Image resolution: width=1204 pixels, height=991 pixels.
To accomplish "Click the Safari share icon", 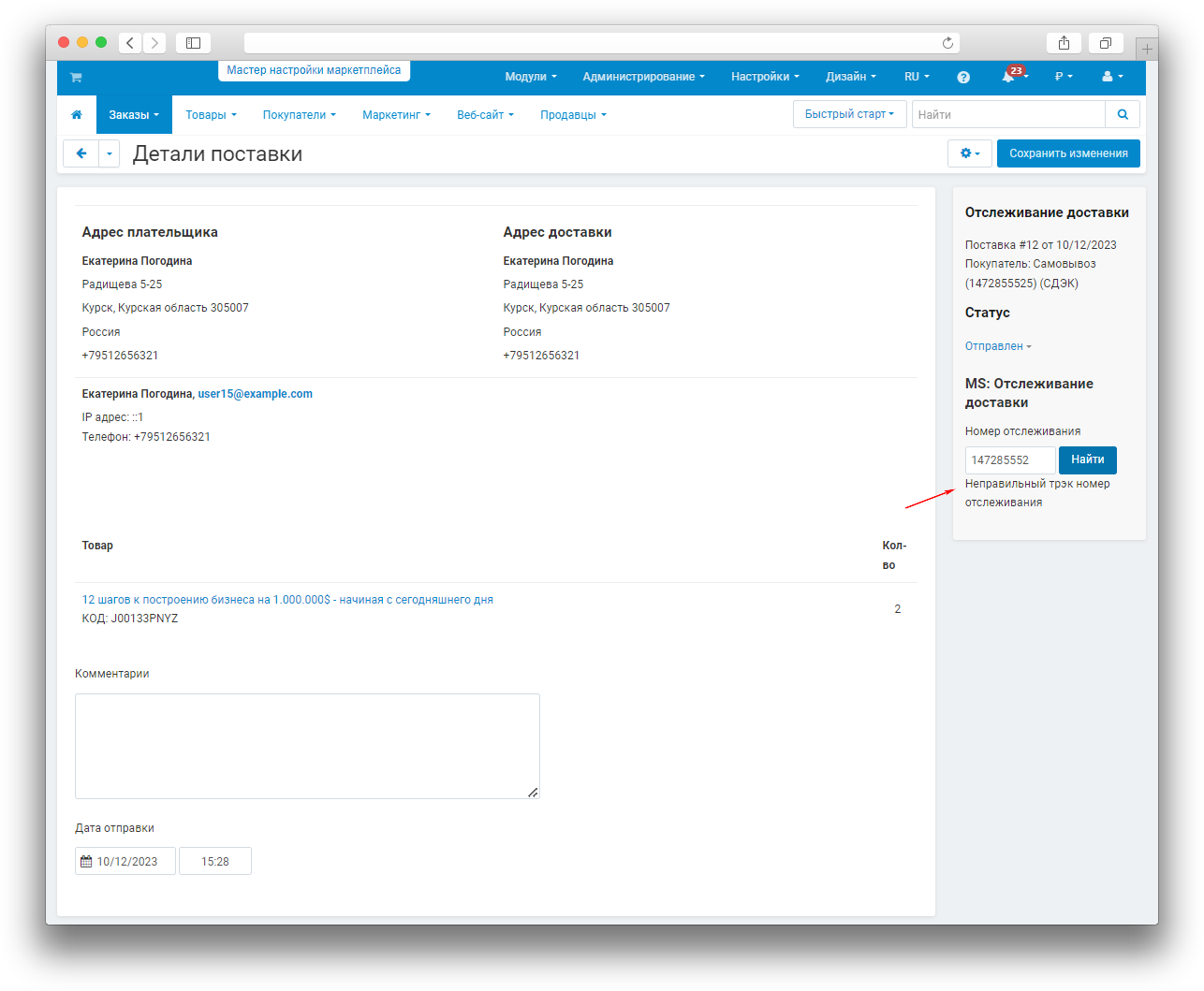I will pos(1064,43).
